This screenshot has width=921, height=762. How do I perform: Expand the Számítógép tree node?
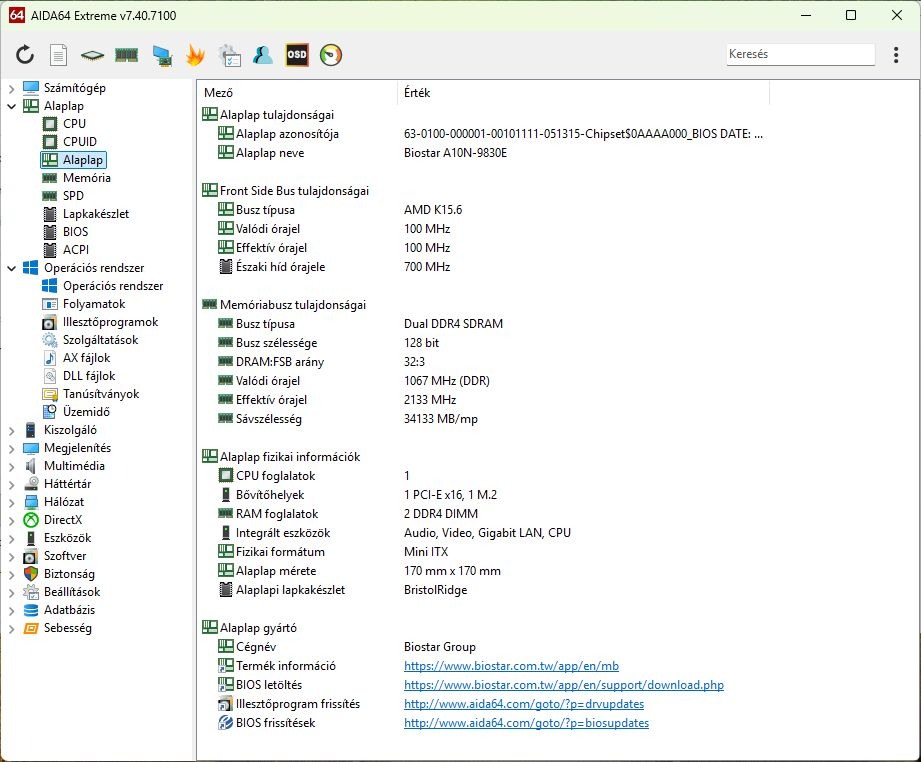pos(12,89)
